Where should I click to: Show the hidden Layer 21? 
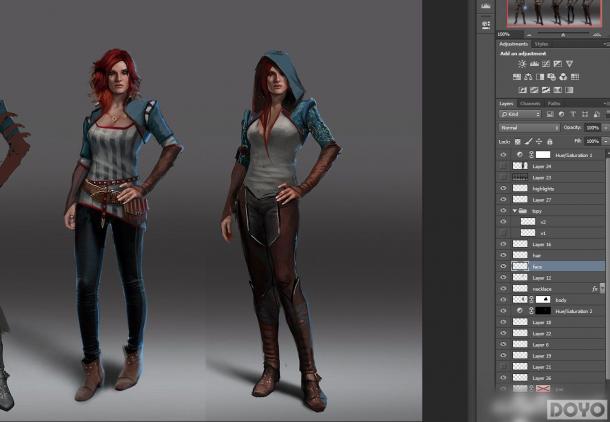point(503,367)
